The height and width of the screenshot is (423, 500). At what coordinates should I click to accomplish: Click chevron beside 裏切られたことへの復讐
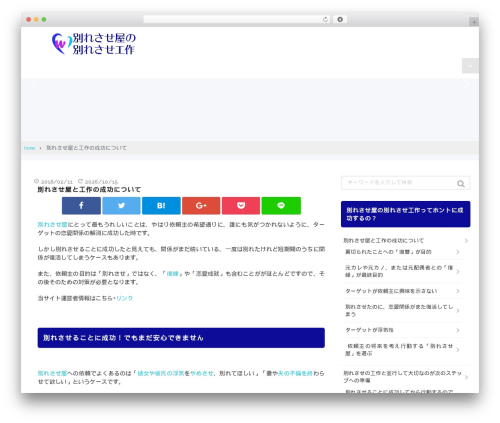coord(458,252)
